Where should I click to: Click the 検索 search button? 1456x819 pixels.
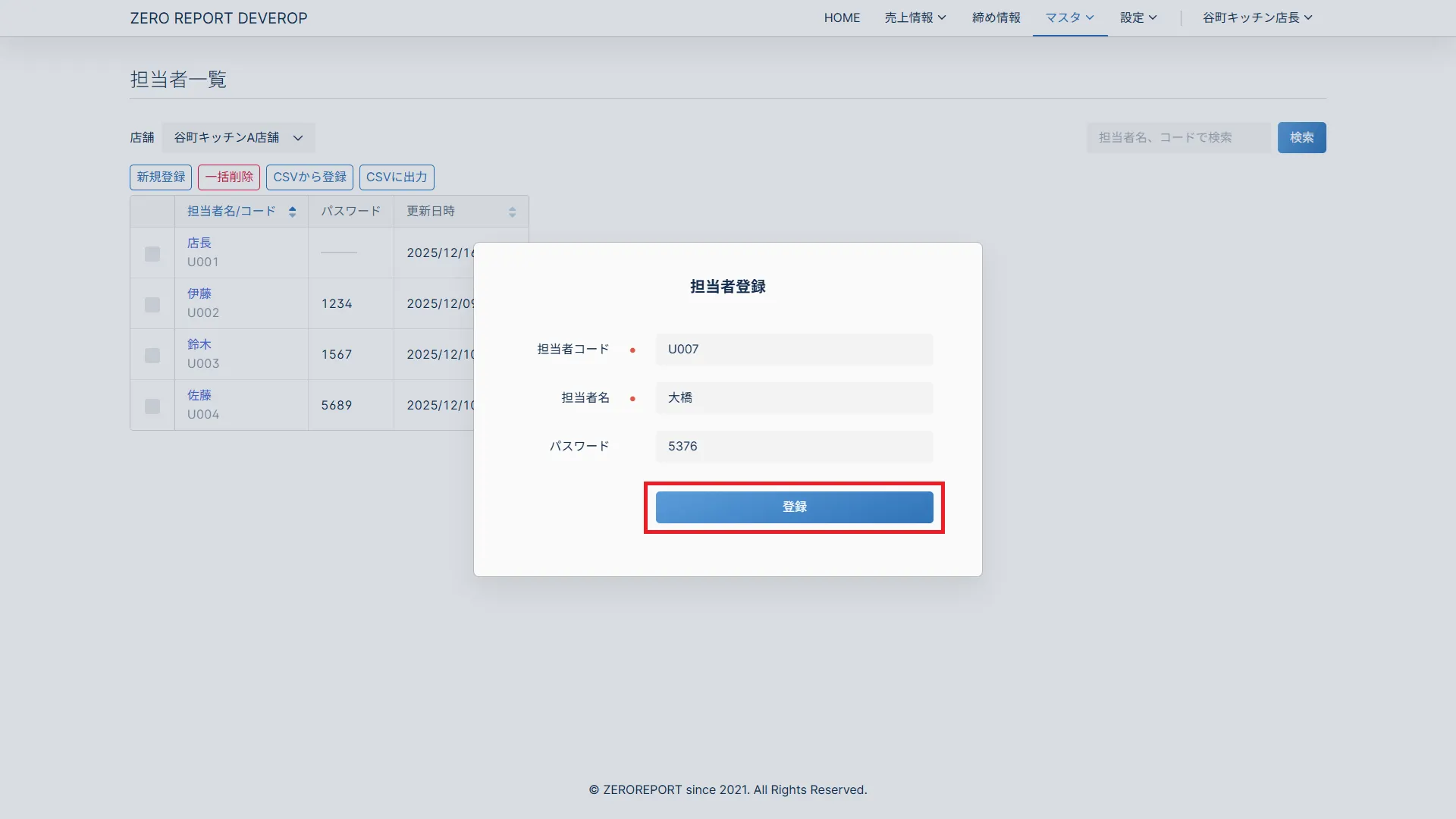tap(1301, 138)
